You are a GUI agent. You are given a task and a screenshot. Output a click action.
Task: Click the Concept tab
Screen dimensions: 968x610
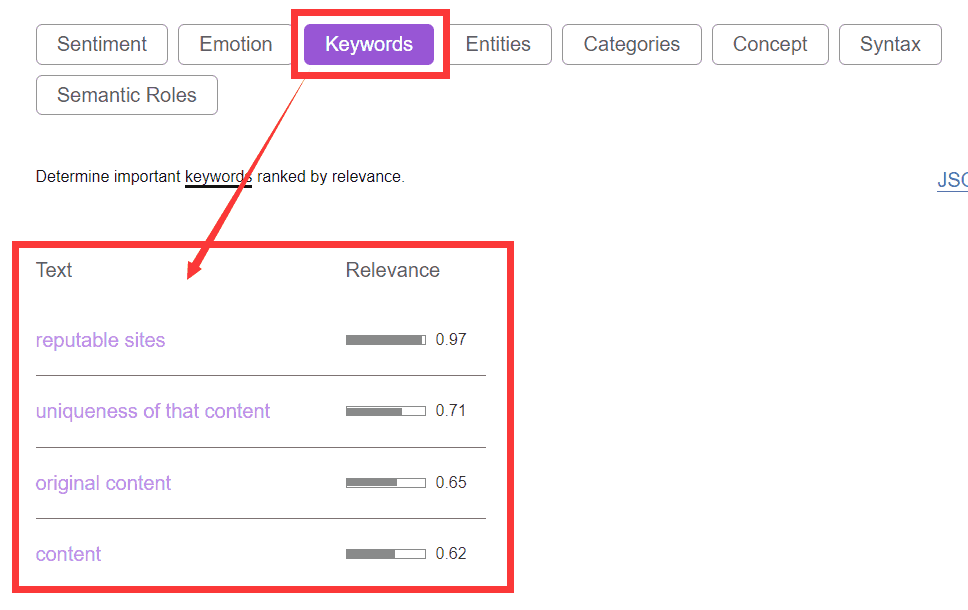pos(770,45)
